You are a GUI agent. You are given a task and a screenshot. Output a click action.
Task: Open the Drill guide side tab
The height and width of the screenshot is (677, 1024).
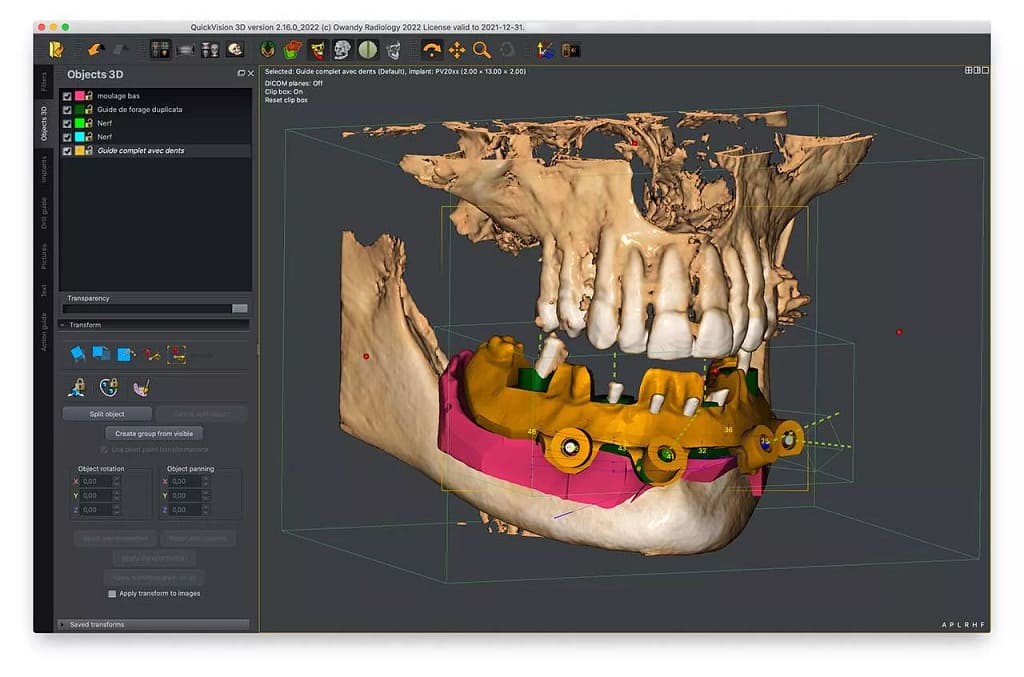click(44, 212)
